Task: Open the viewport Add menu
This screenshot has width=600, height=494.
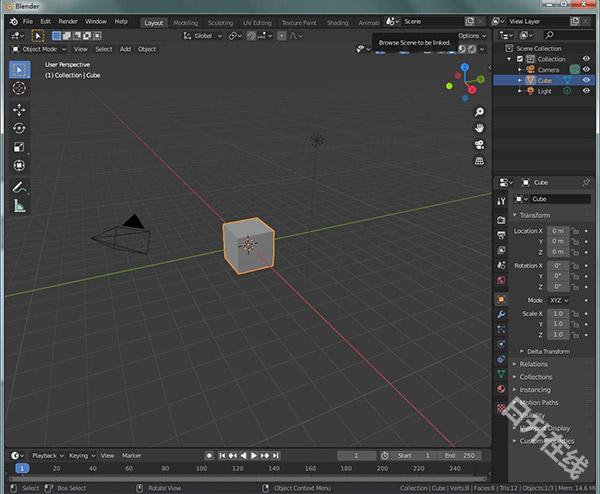Action: pyautogui.click(x=125, y=49)
